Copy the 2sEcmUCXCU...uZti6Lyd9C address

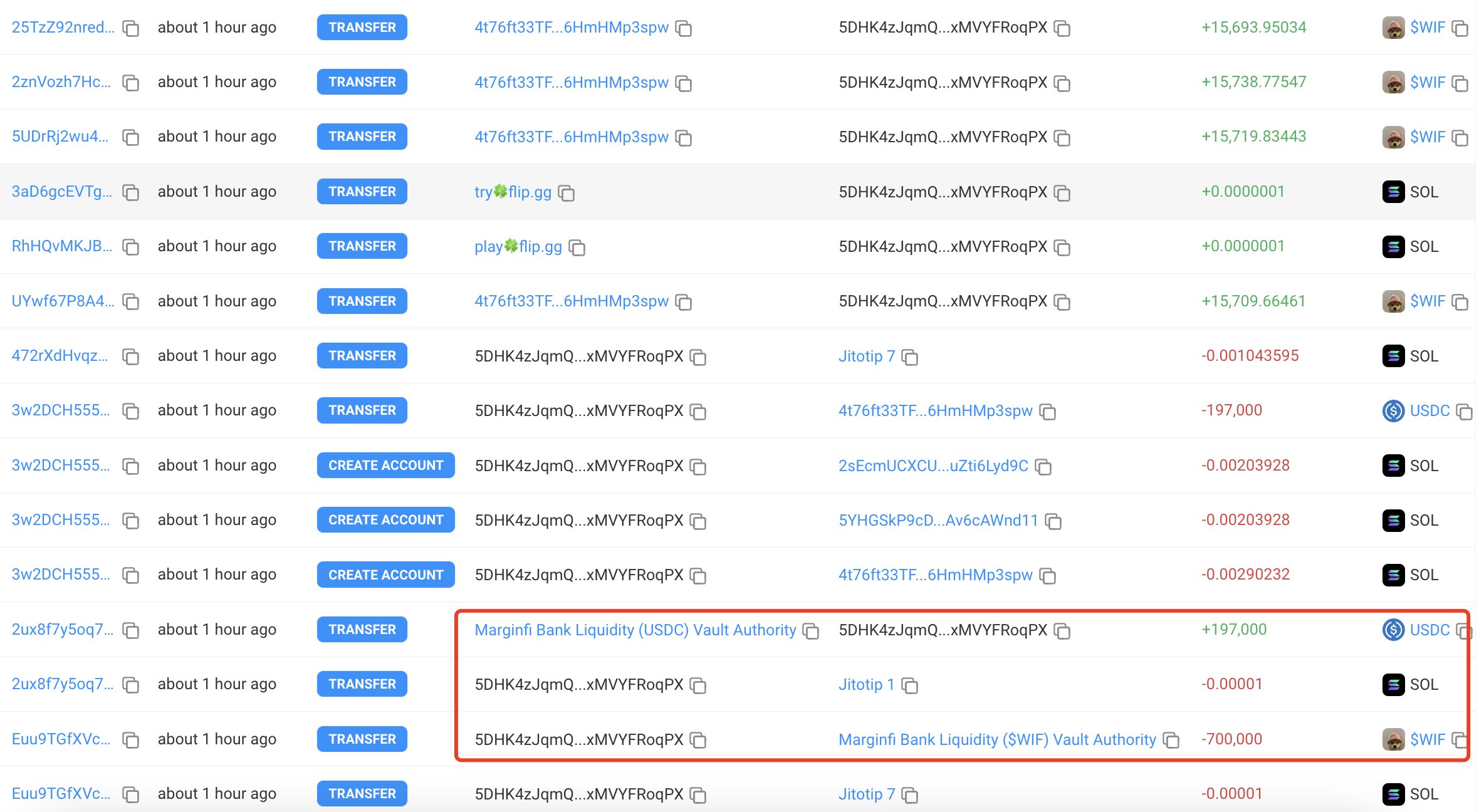point(1043,467)
